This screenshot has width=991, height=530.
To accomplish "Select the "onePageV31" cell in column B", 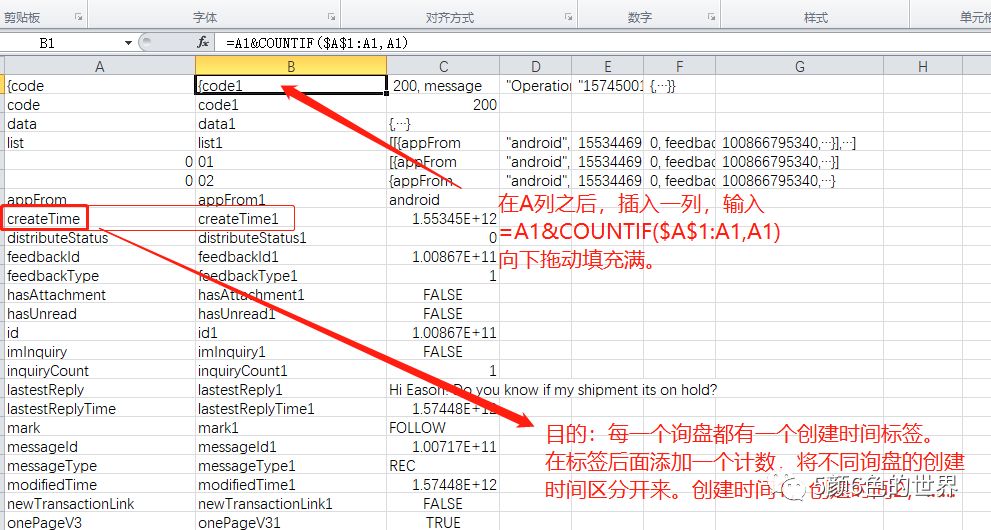I will coord(291,521).
